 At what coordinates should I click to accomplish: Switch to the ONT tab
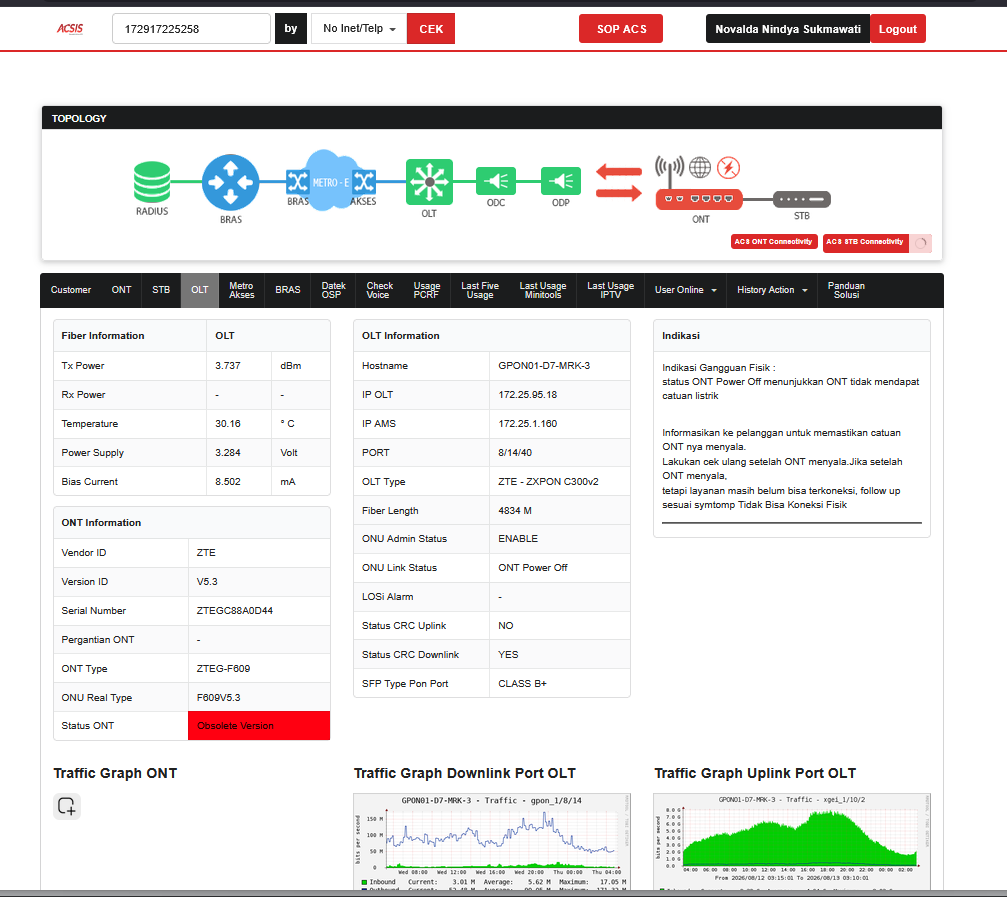coord(121,290)
